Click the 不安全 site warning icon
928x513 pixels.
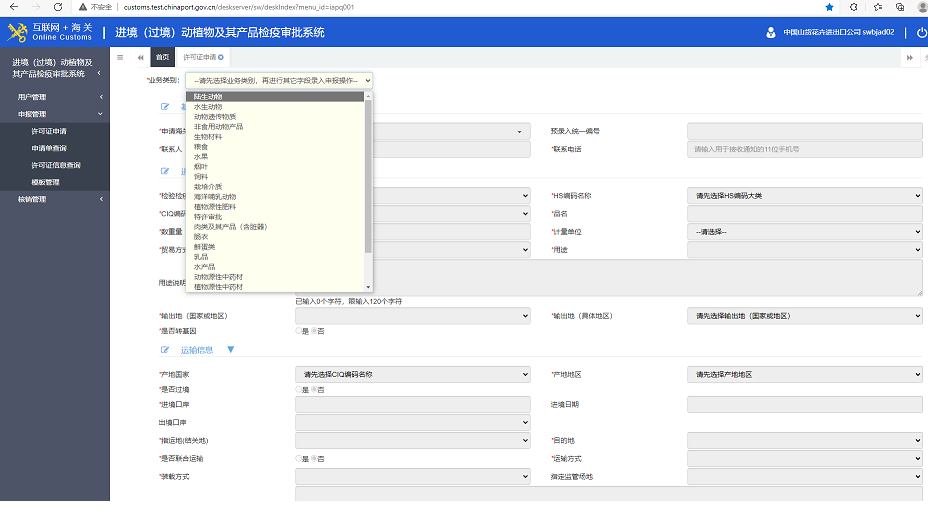[x=83, y=7]
